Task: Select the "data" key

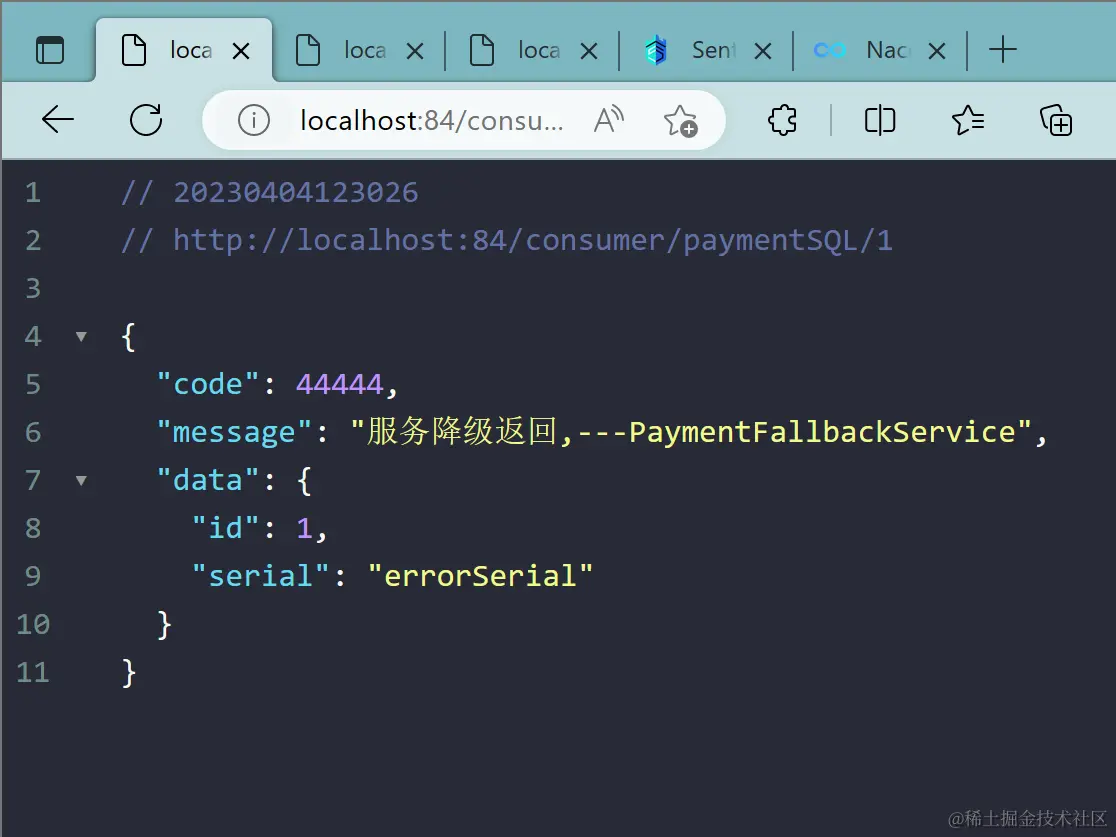Action: coord(208,480)
